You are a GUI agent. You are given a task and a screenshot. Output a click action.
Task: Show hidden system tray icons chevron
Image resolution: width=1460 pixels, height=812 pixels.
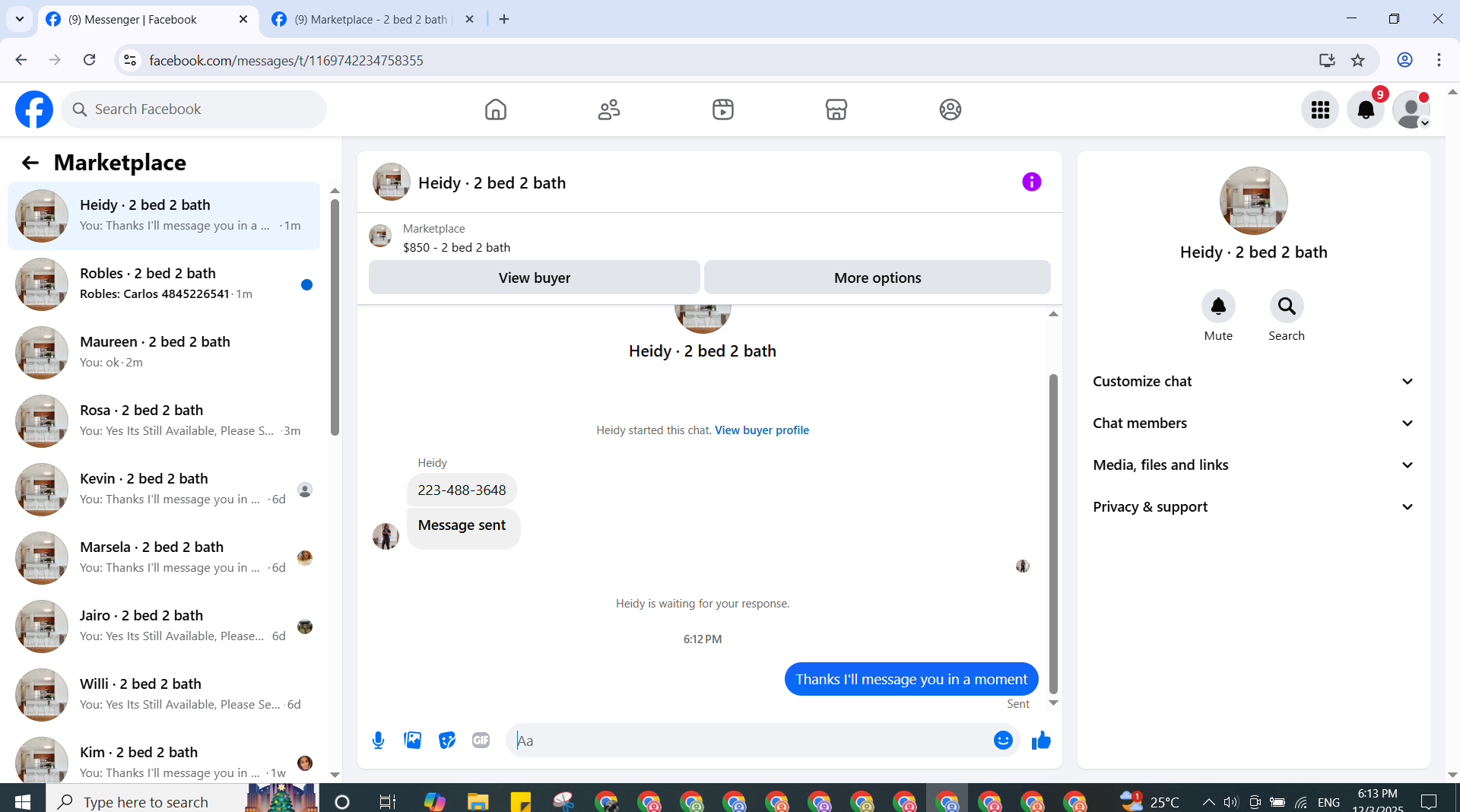coord(1208,801)
